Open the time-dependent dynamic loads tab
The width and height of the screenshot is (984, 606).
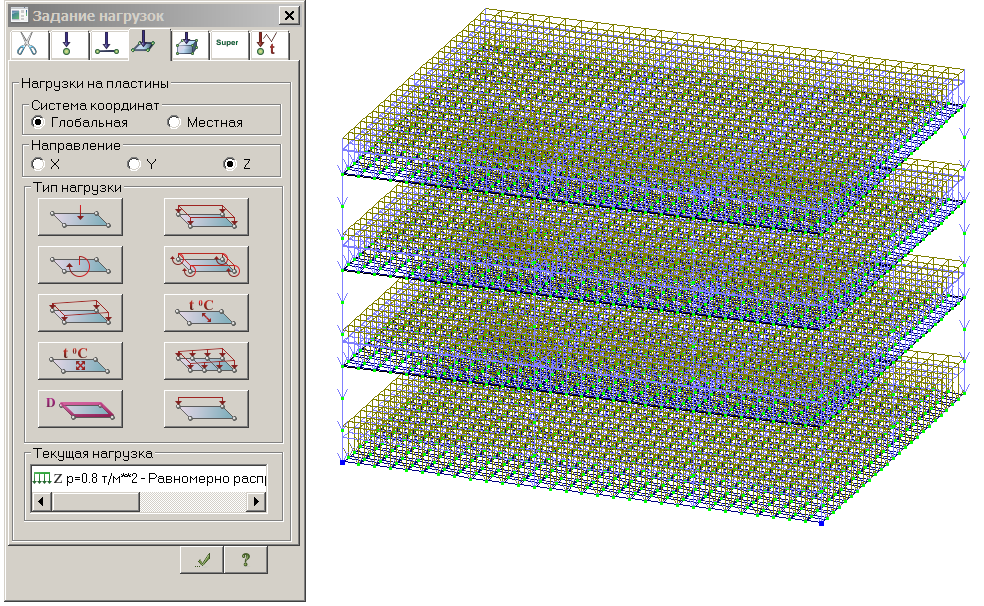[x=269, y=45]
